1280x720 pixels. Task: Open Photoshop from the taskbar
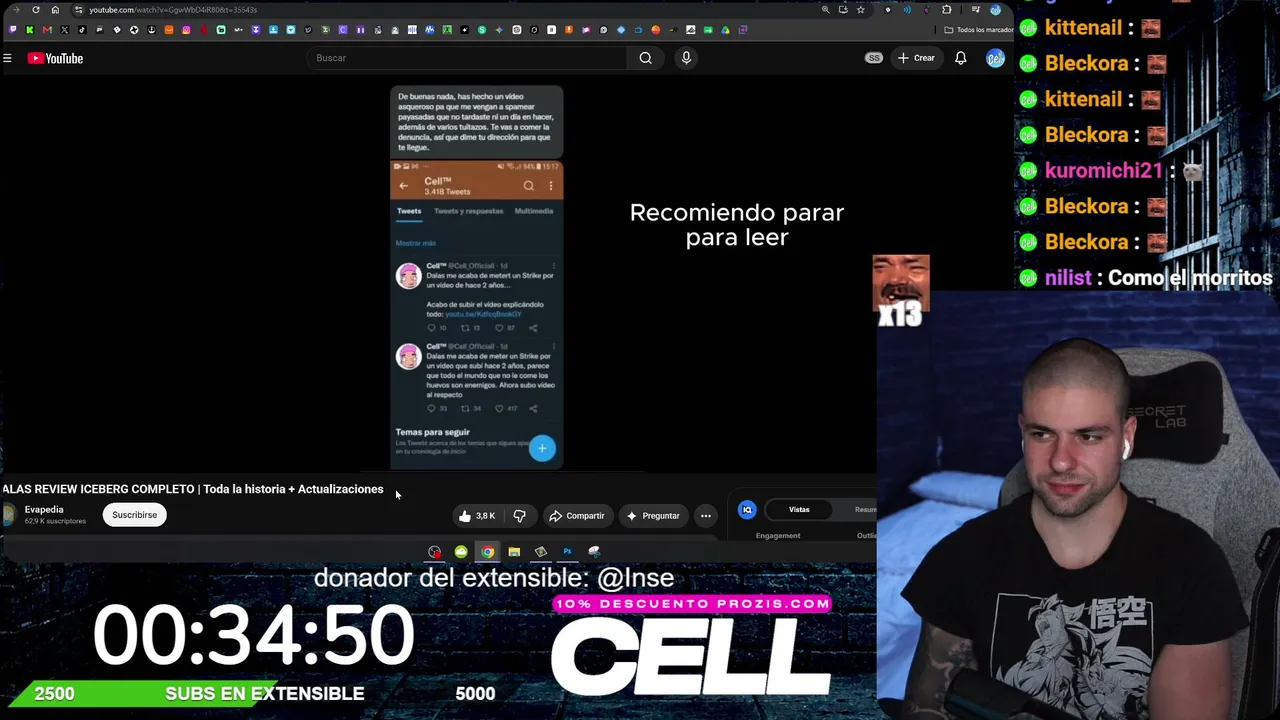coord(567,552)
